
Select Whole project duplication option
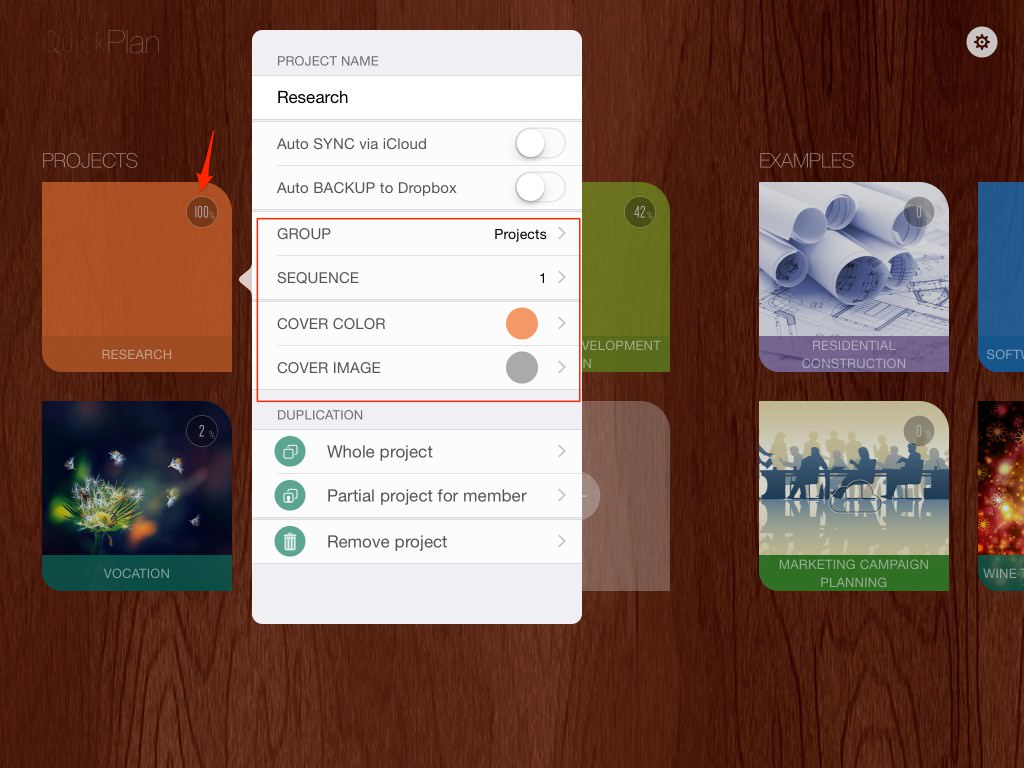[x=380, y=452]
